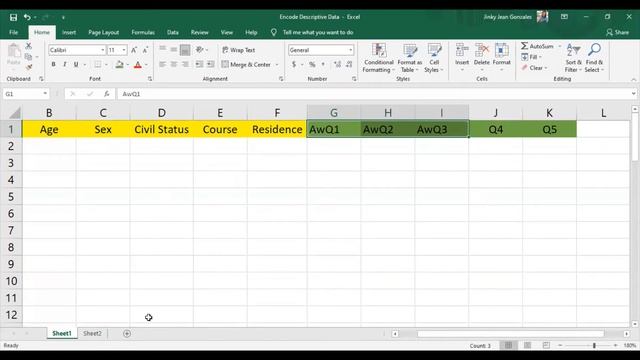This screenshot has height=360, width=640.
Task: Toggle Align Left
Action: pyautogui.click(x=162, y=64)
